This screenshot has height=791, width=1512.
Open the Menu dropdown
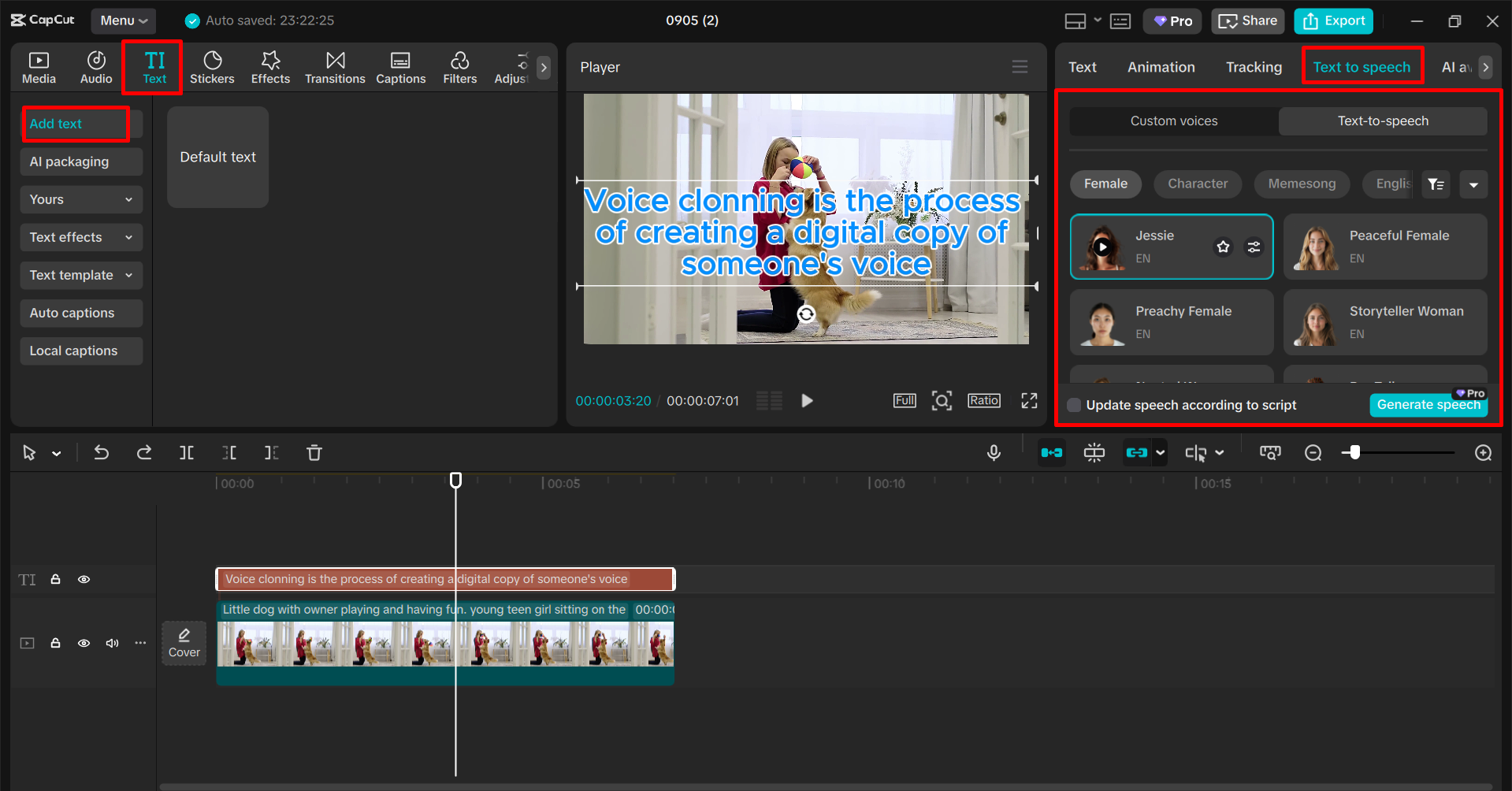pos(123,20)
